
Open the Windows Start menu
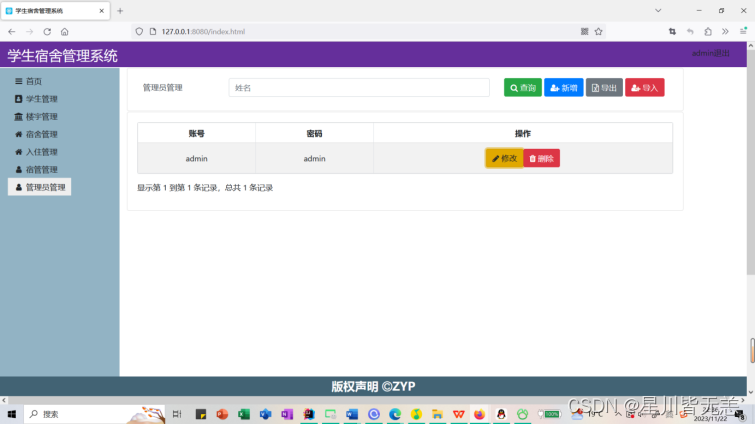pyautogui.click(x=12, y=414)
